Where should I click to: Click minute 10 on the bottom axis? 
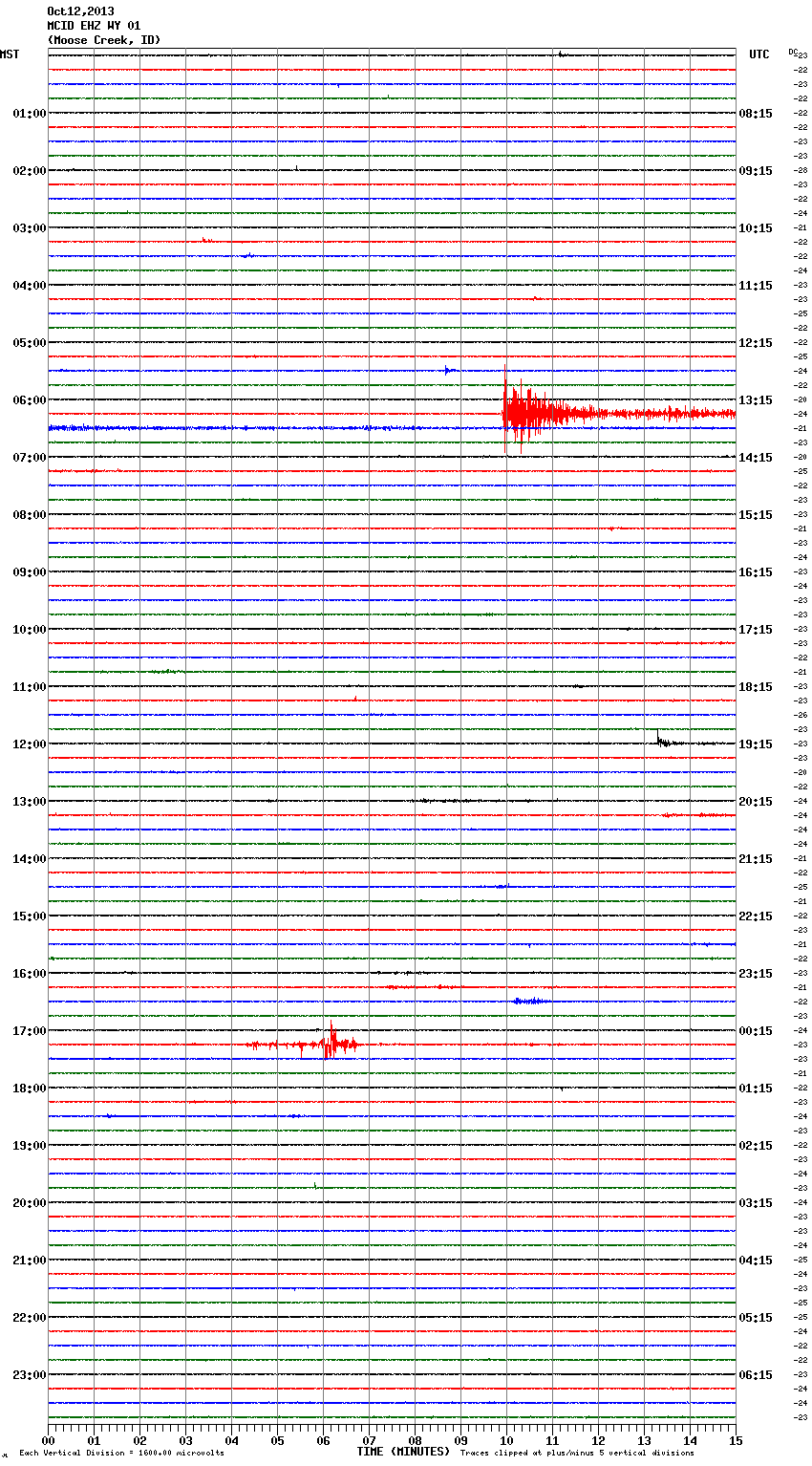pos(506,1440)
